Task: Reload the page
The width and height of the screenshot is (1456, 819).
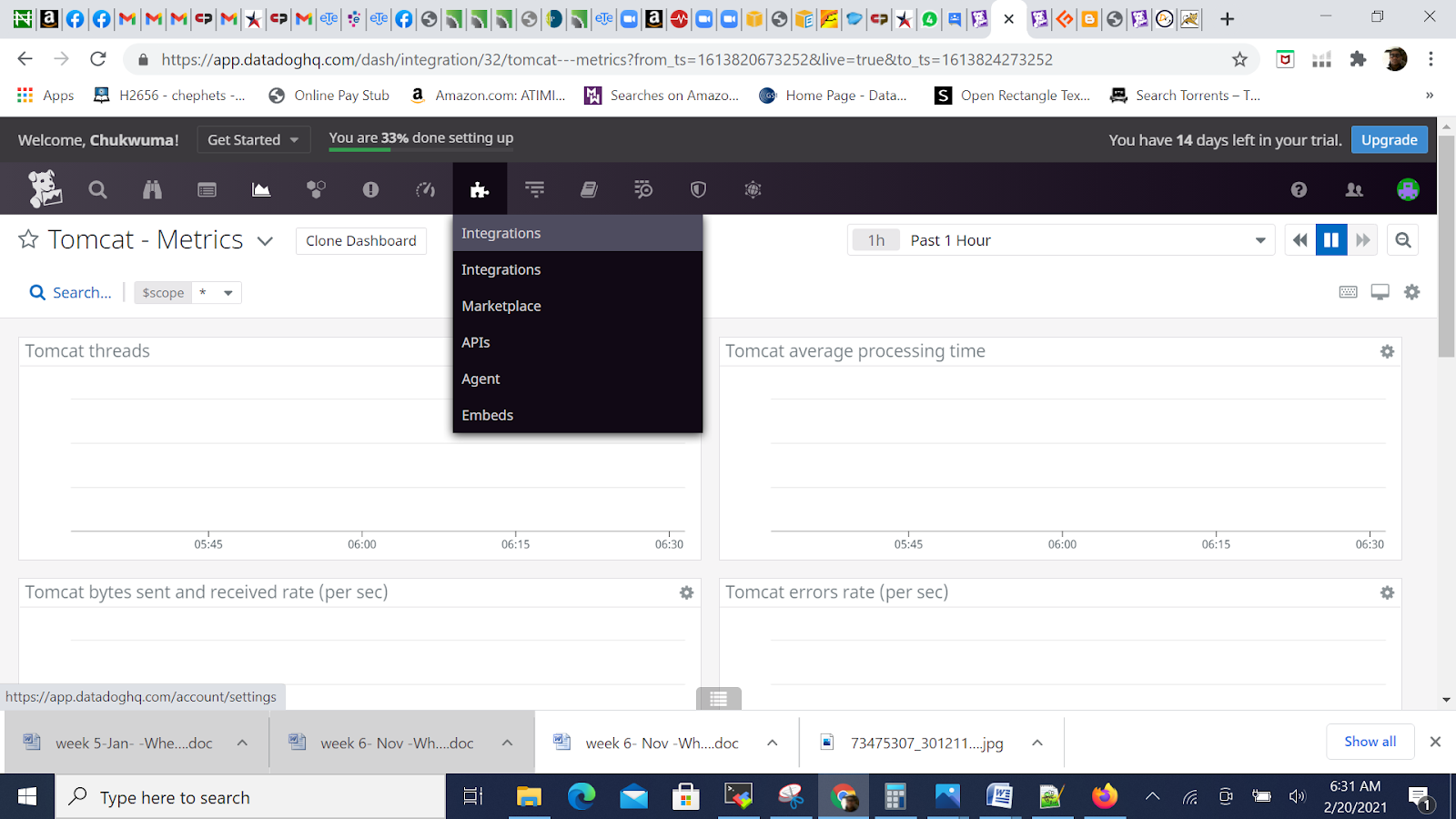Action: [x=98, y=59]
